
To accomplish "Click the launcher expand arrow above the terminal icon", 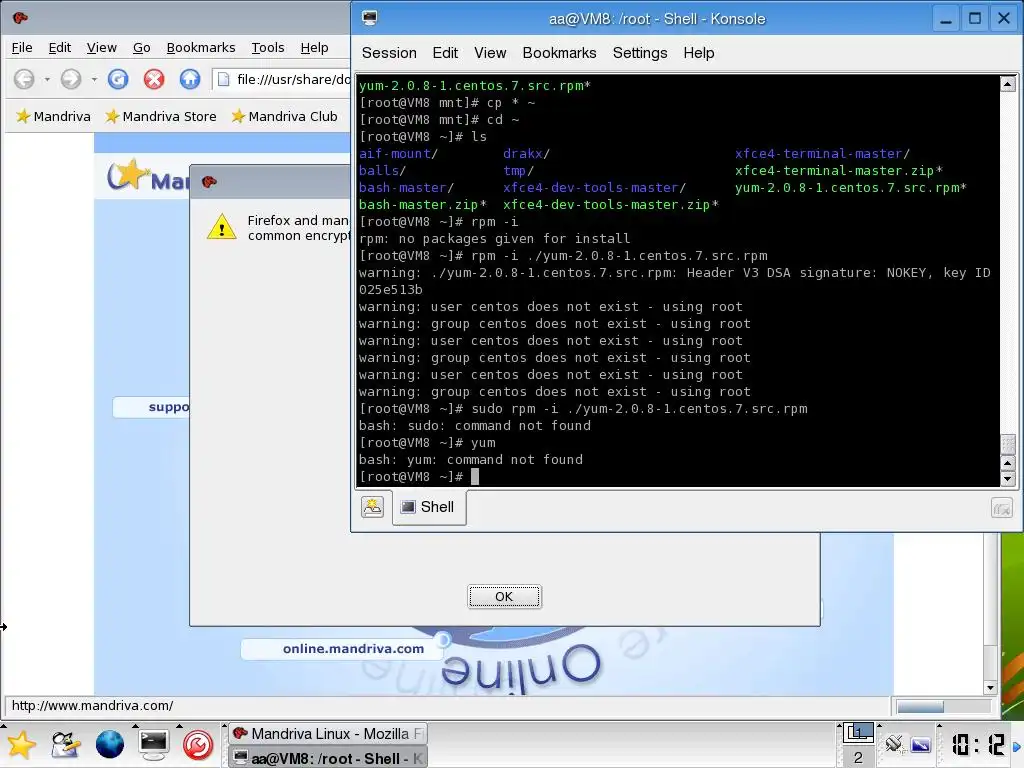I will pos(135,726).
